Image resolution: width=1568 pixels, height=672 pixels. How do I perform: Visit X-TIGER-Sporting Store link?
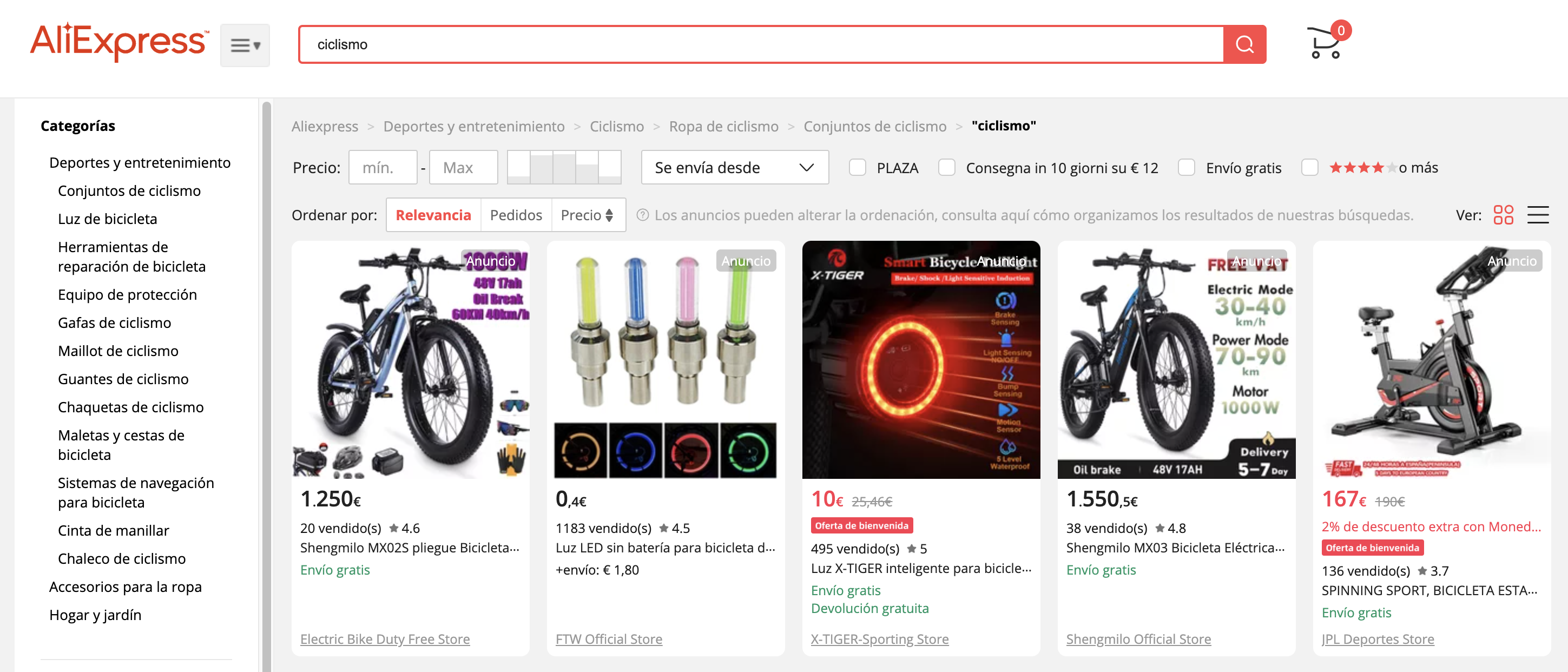click(x=880, y=639)
